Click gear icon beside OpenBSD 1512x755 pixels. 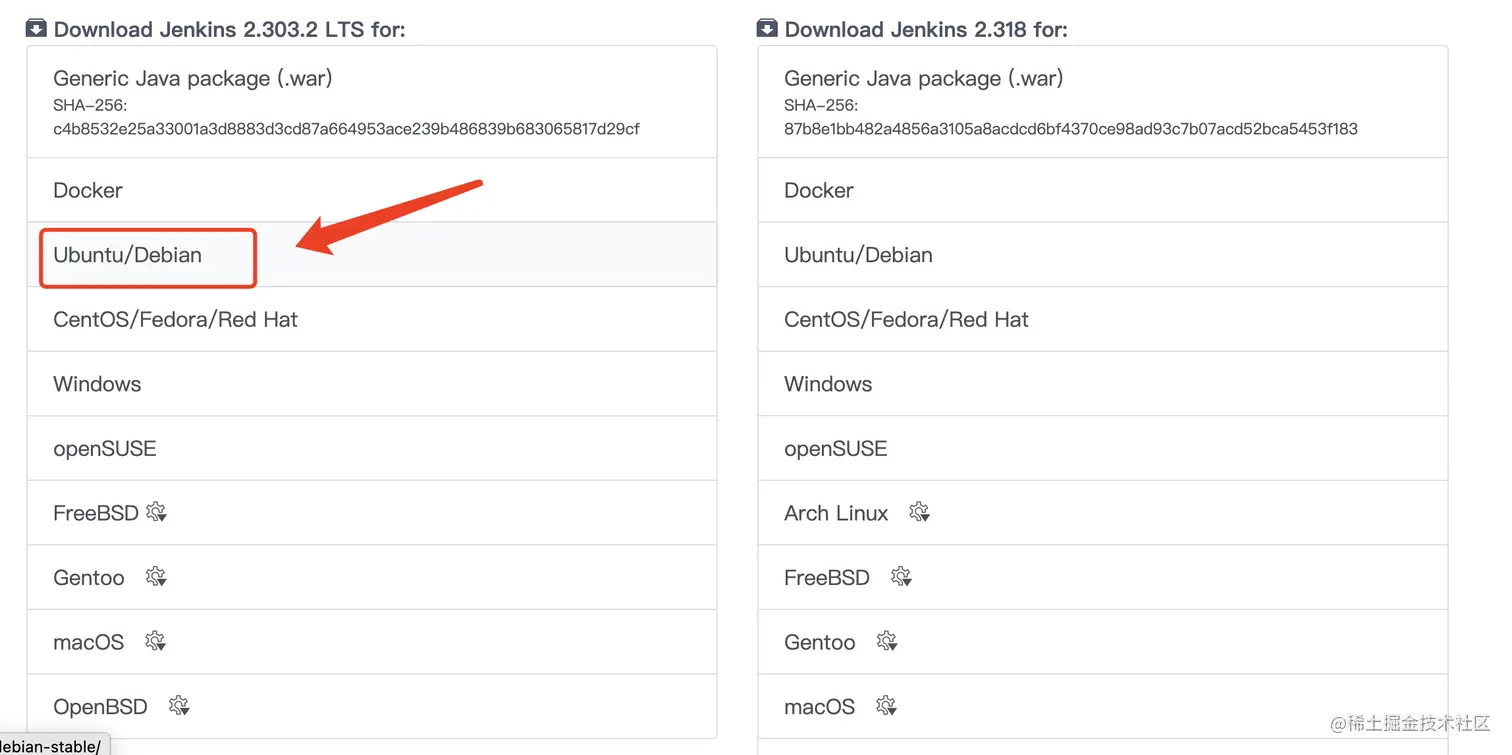(179, 706)
